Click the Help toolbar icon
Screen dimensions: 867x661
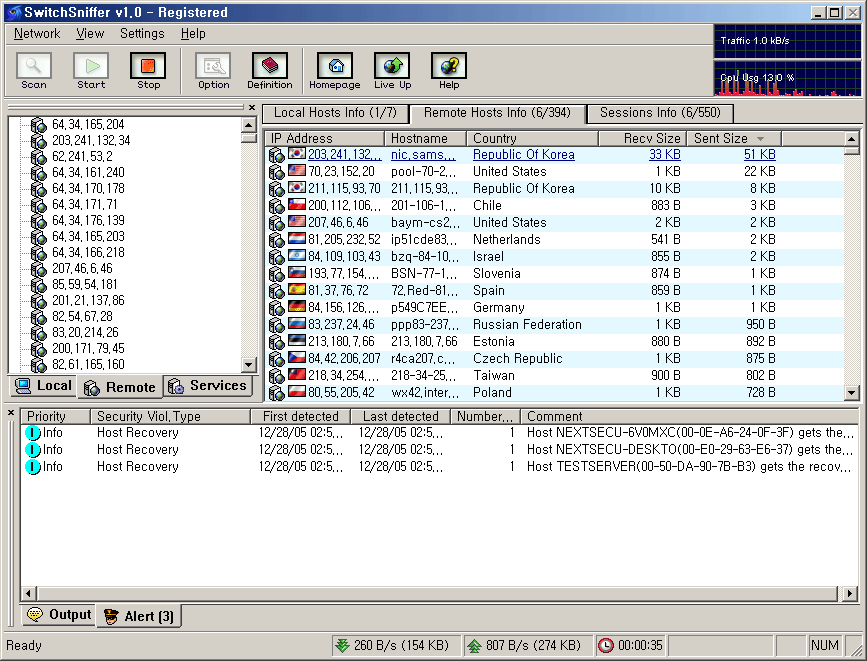[x=449, y=66]
